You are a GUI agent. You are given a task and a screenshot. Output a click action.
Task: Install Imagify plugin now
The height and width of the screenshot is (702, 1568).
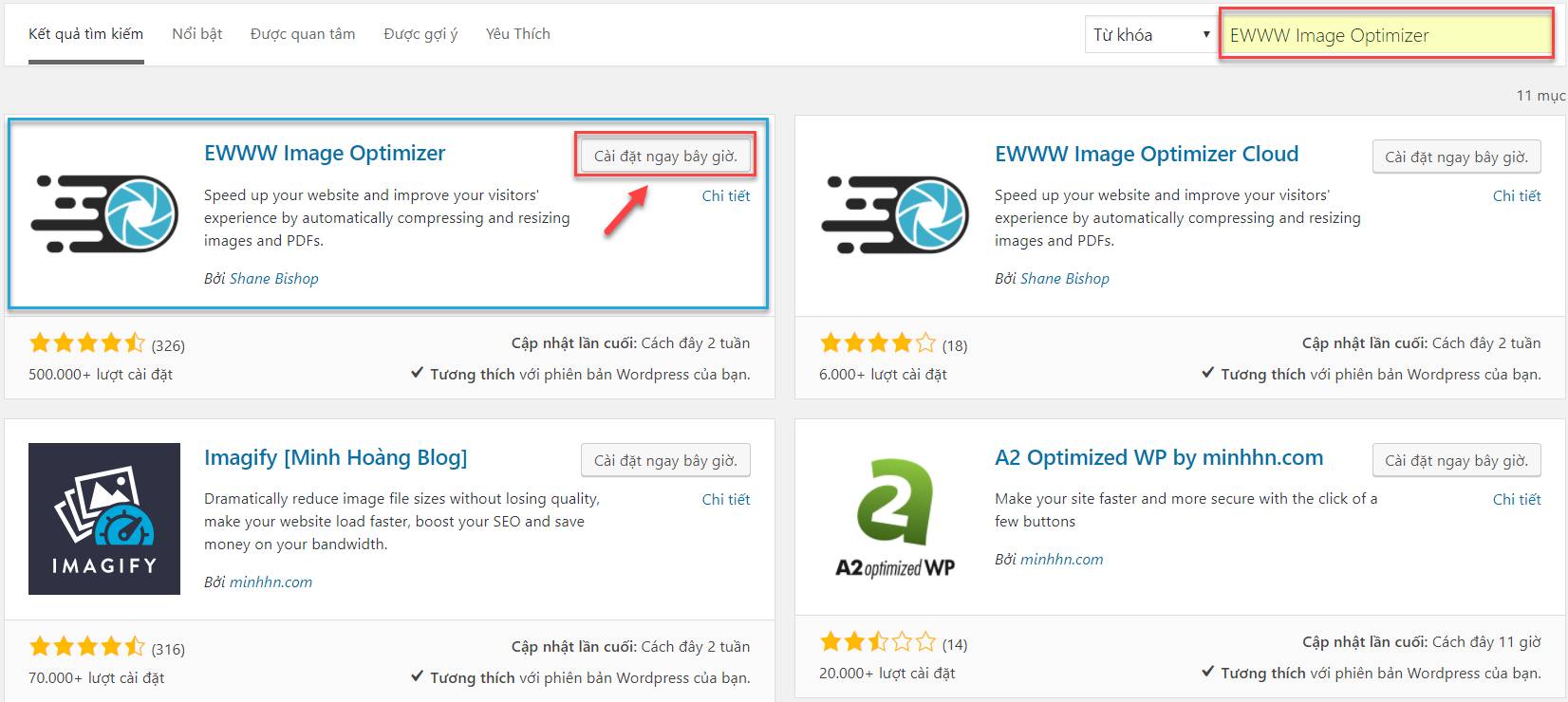coord(665,460)
